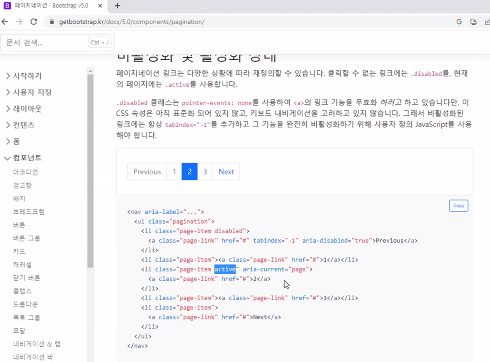
Task: Click the '</nav>' closing code line
Action: tap(137, 346)
